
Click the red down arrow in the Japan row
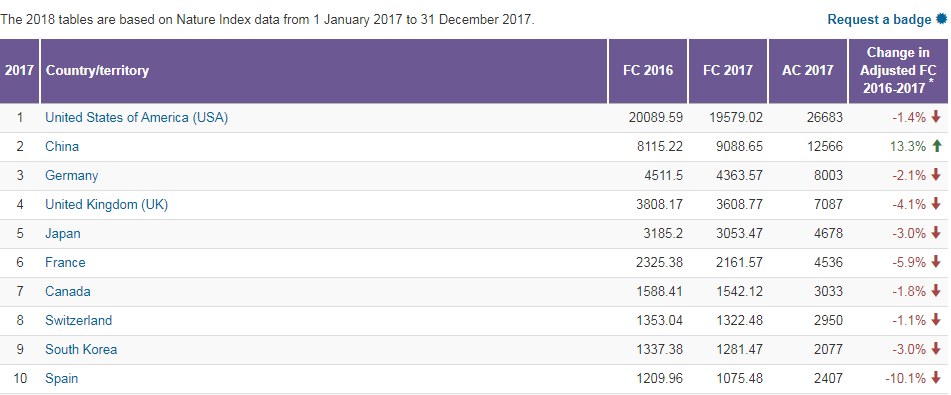point(936,233)
